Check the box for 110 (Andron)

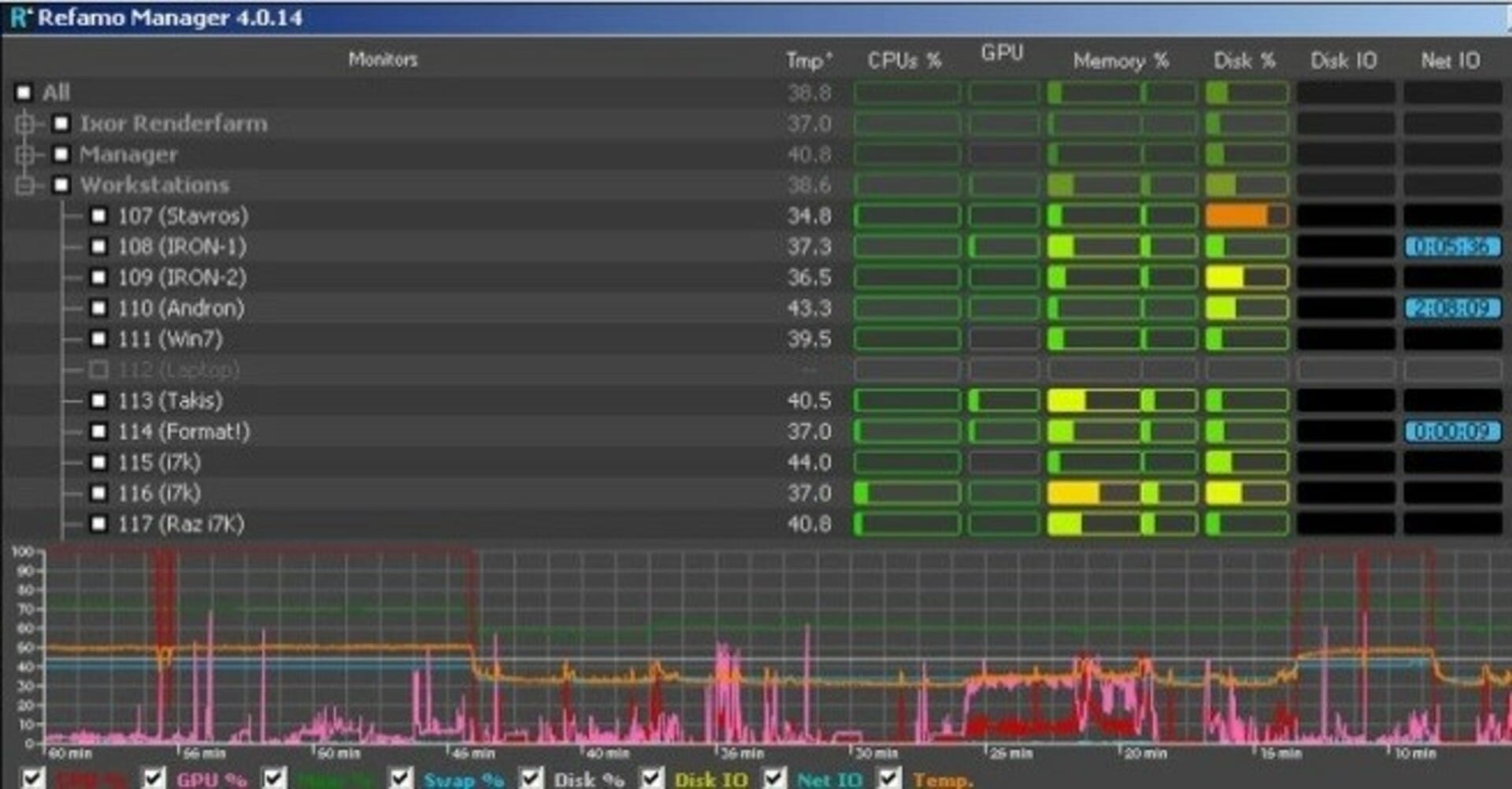[x=98, y=308]
